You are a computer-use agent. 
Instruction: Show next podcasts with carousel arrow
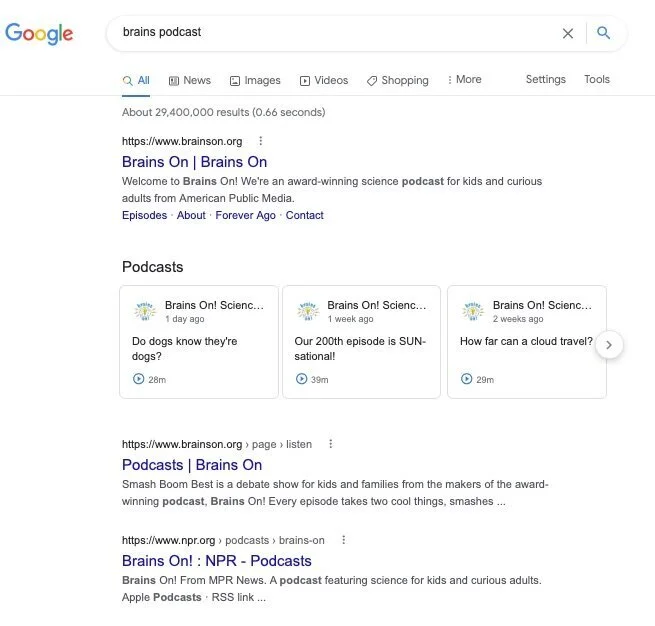[609, 345]
